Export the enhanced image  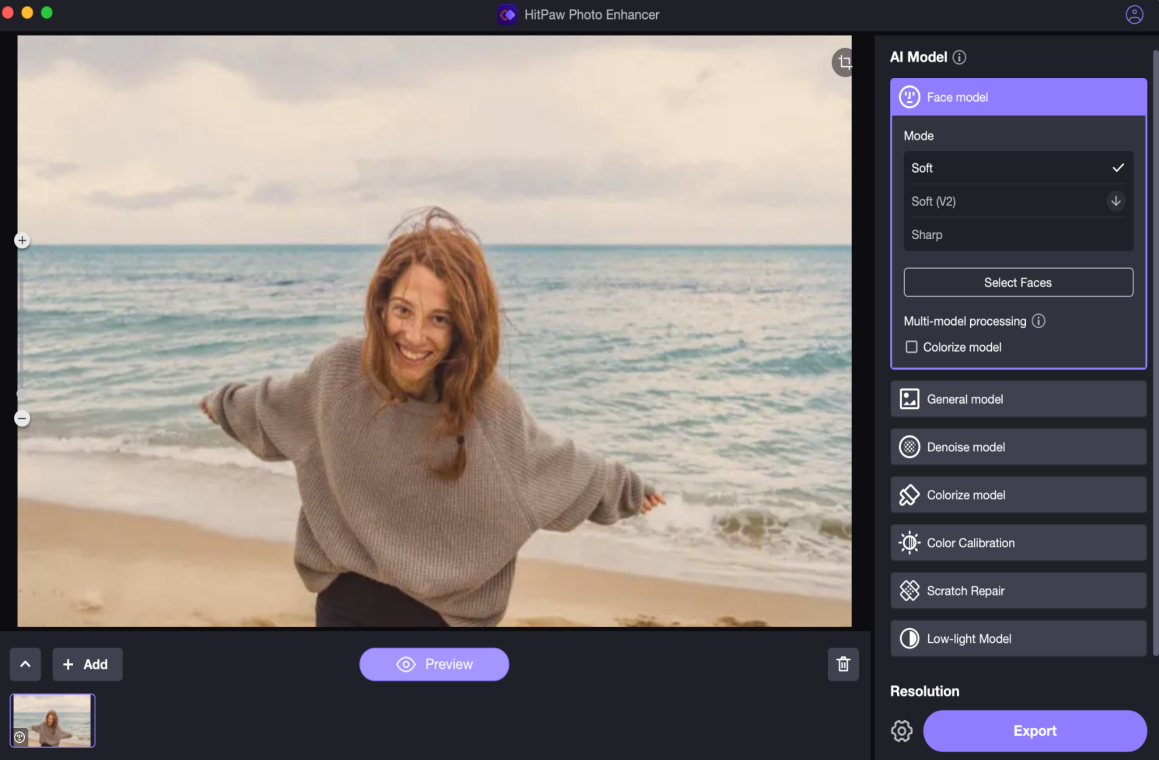pyautogui.click(x=1035, y=730)
